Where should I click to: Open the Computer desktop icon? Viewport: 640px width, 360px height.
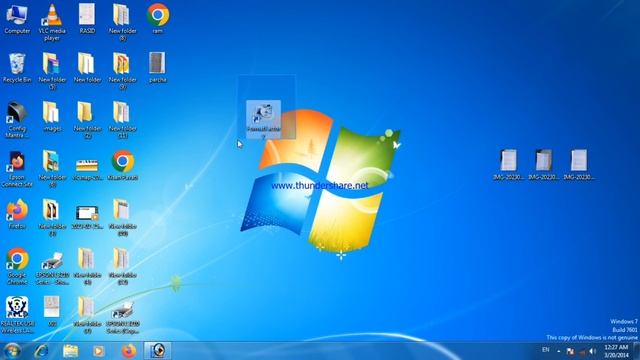click(x=17, y=19)
